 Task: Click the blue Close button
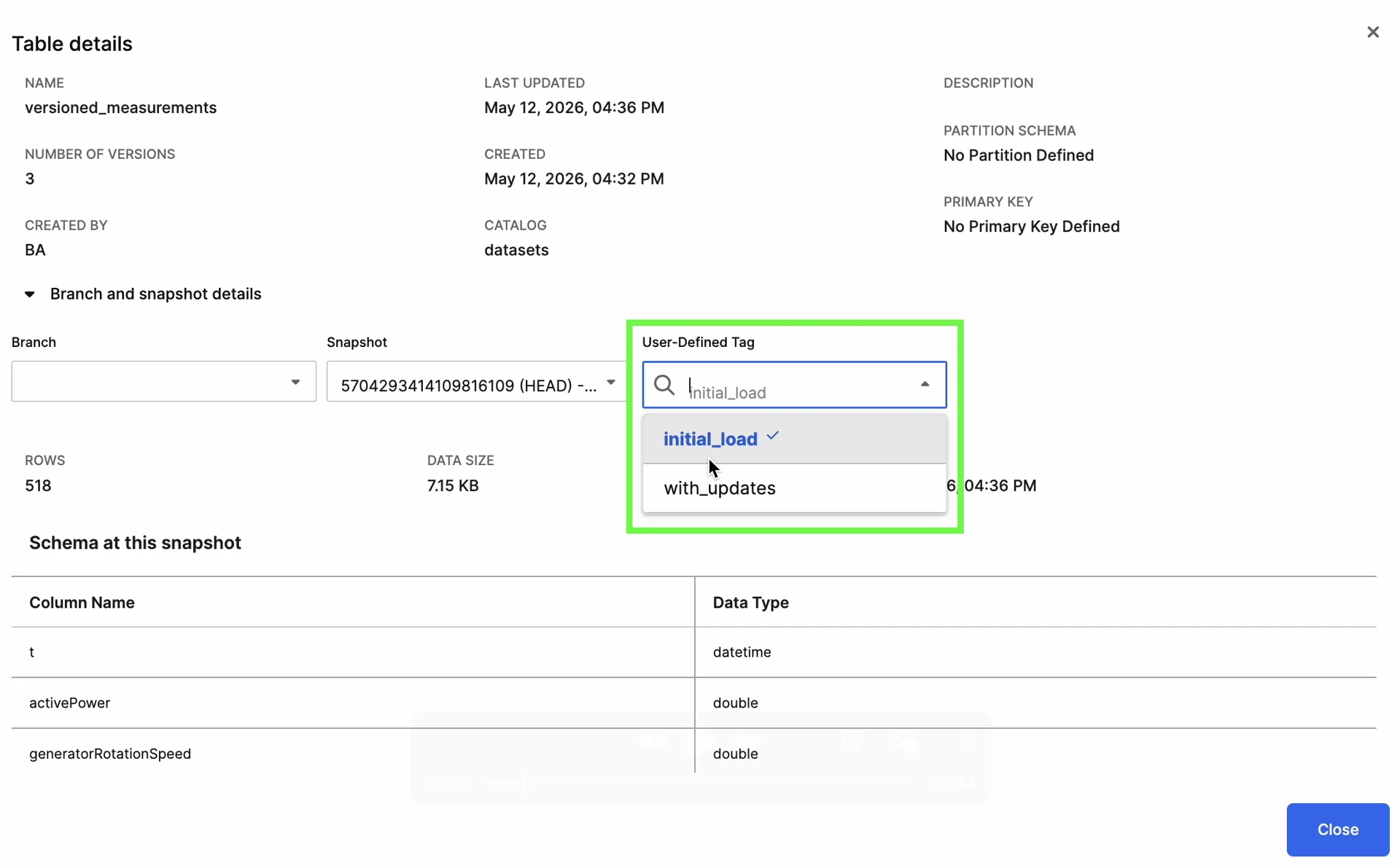pos(1337,829)
